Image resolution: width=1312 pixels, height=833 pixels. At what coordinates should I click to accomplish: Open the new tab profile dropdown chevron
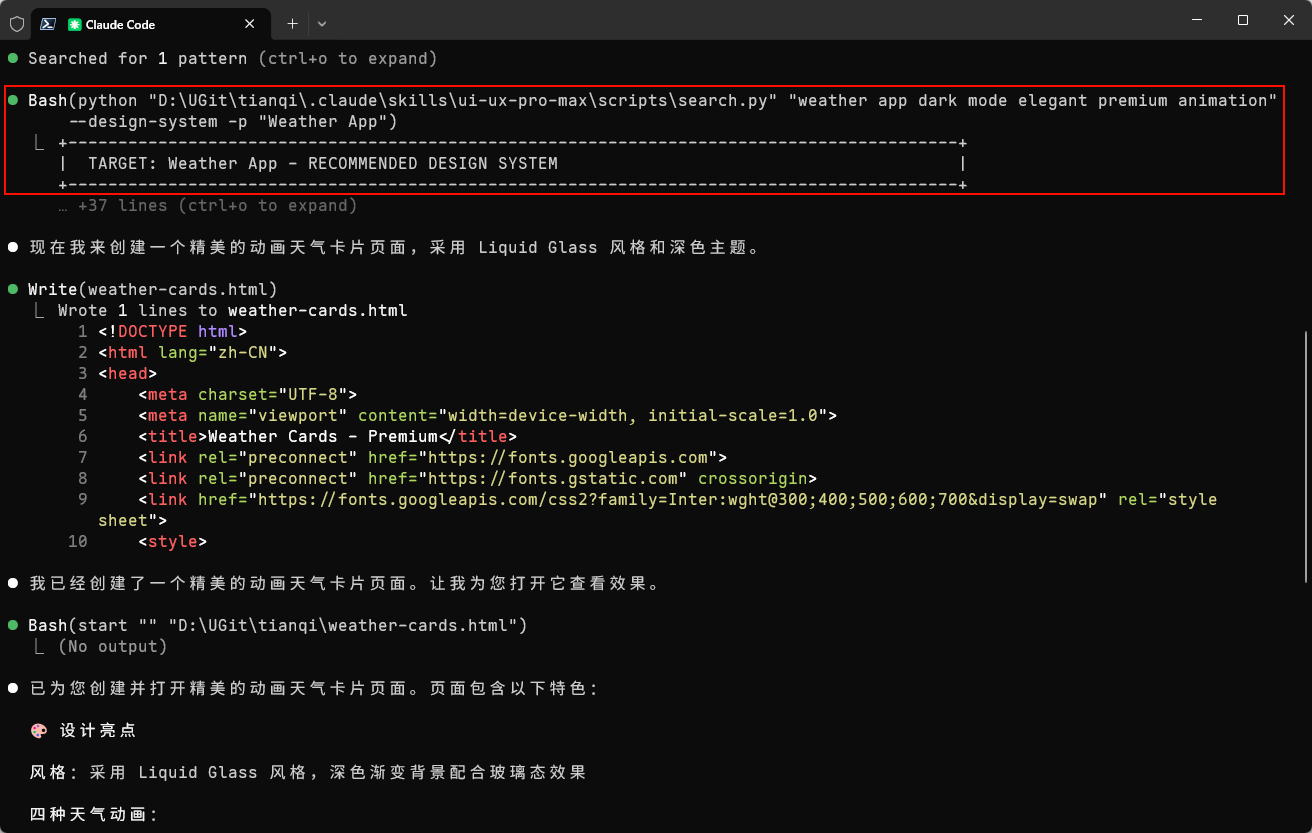(x=322, y=23)
